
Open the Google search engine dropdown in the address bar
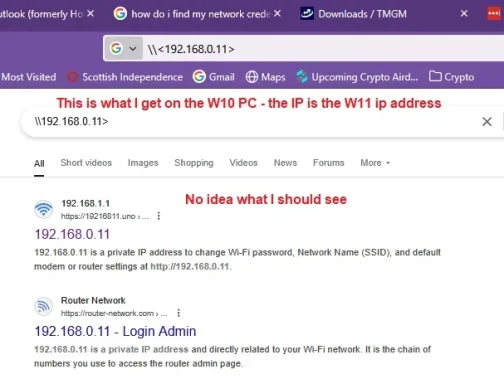click(x=123, y=49)
